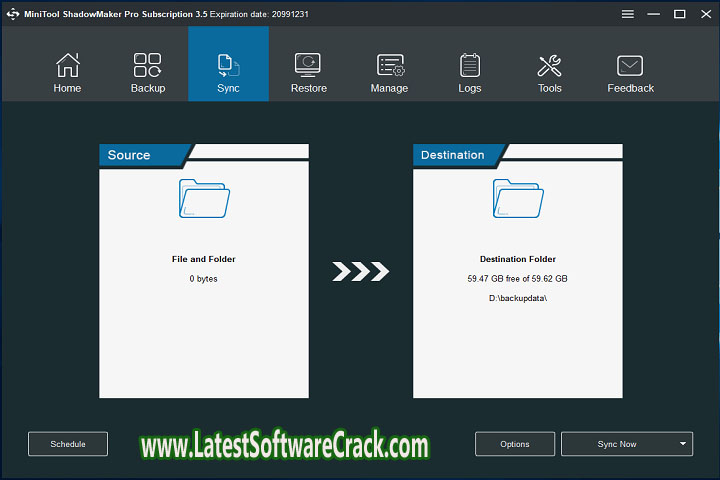Click the '59.47 GB free of 59.62 GB' text
The width and height of the screenshot is (720, 480).
[518, 279]
